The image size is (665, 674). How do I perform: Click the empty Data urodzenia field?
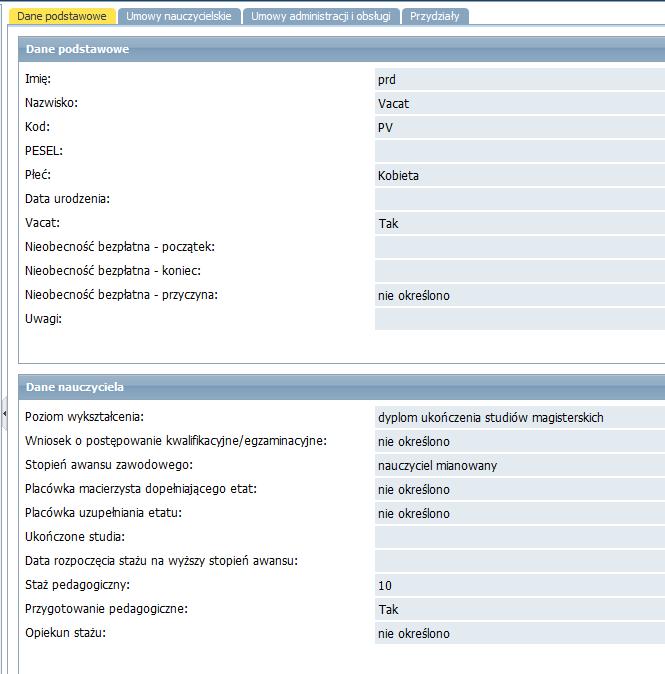[520, 199]
